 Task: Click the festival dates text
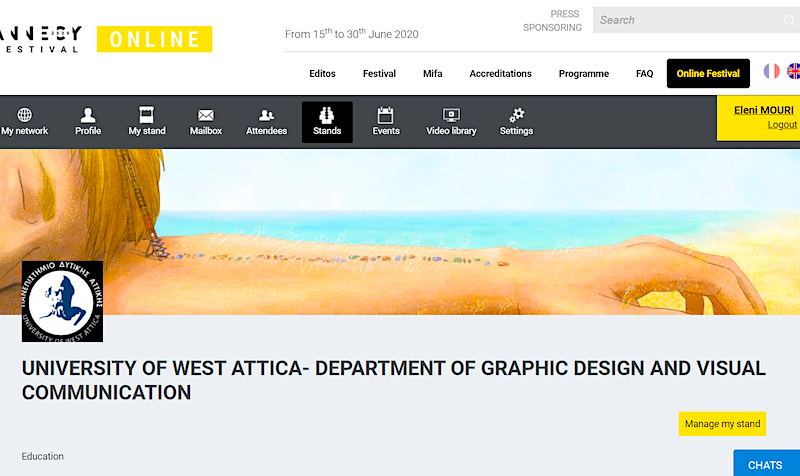click(352, 34)
